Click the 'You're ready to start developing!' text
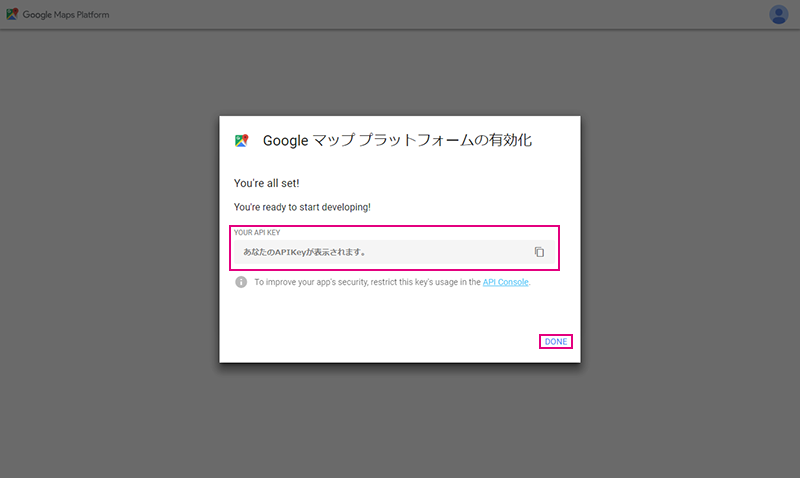This screenshot has height=478, width=800. point(302,207)
